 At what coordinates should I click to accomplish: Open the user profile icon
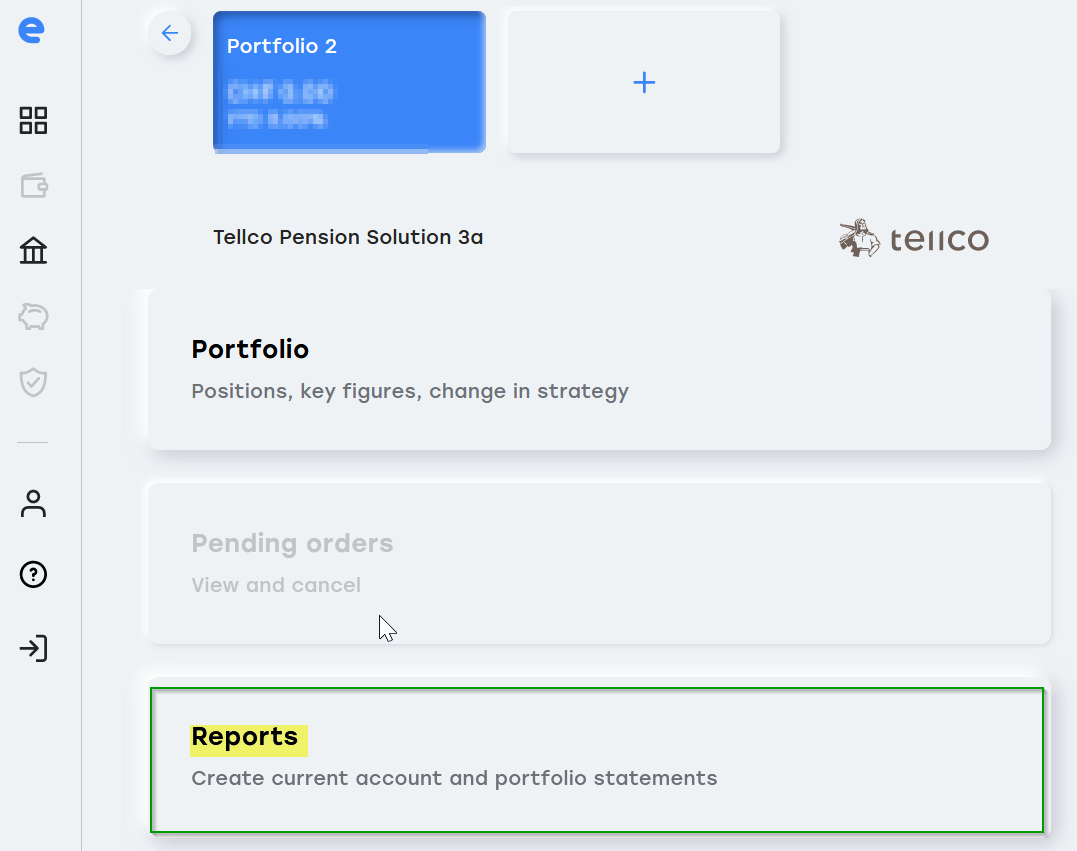click(x=33, y=503)
